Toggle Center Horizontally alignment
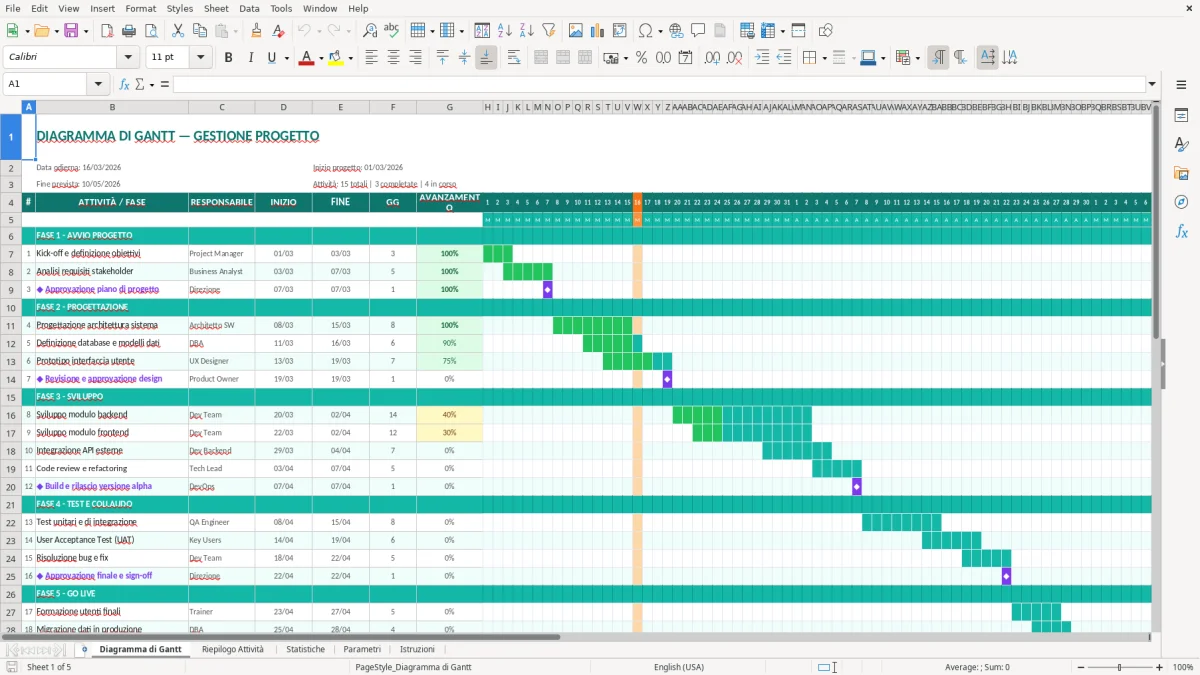1200x675 pixels. point(393,58)
